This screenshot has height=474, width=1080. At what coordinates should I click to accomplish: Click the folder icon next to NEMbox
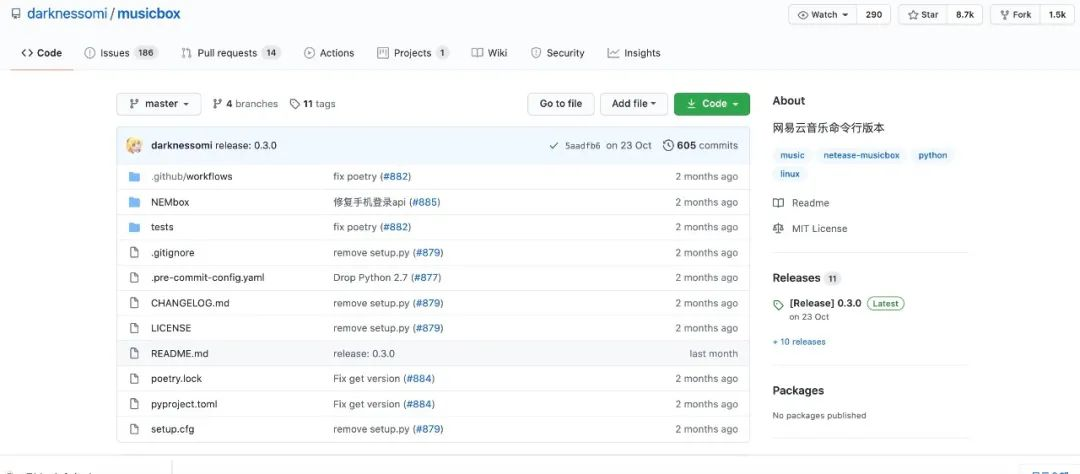tap(134, 202)
